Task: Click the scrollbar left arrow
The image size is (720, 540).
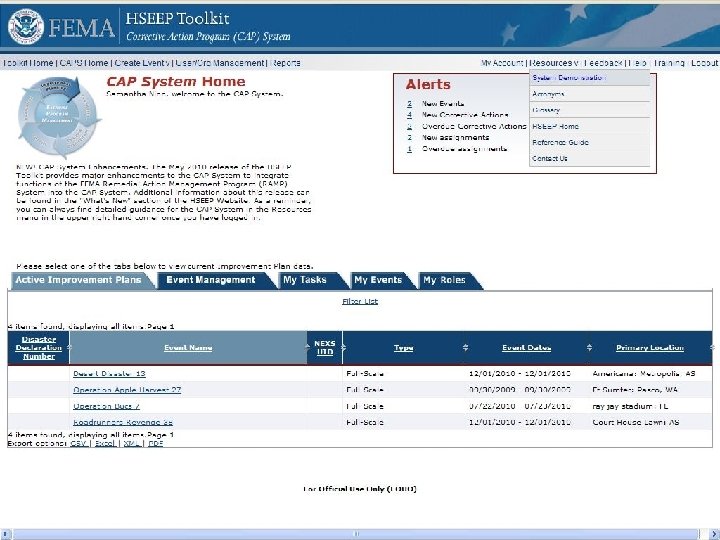Action: click(x=5, y=534)
